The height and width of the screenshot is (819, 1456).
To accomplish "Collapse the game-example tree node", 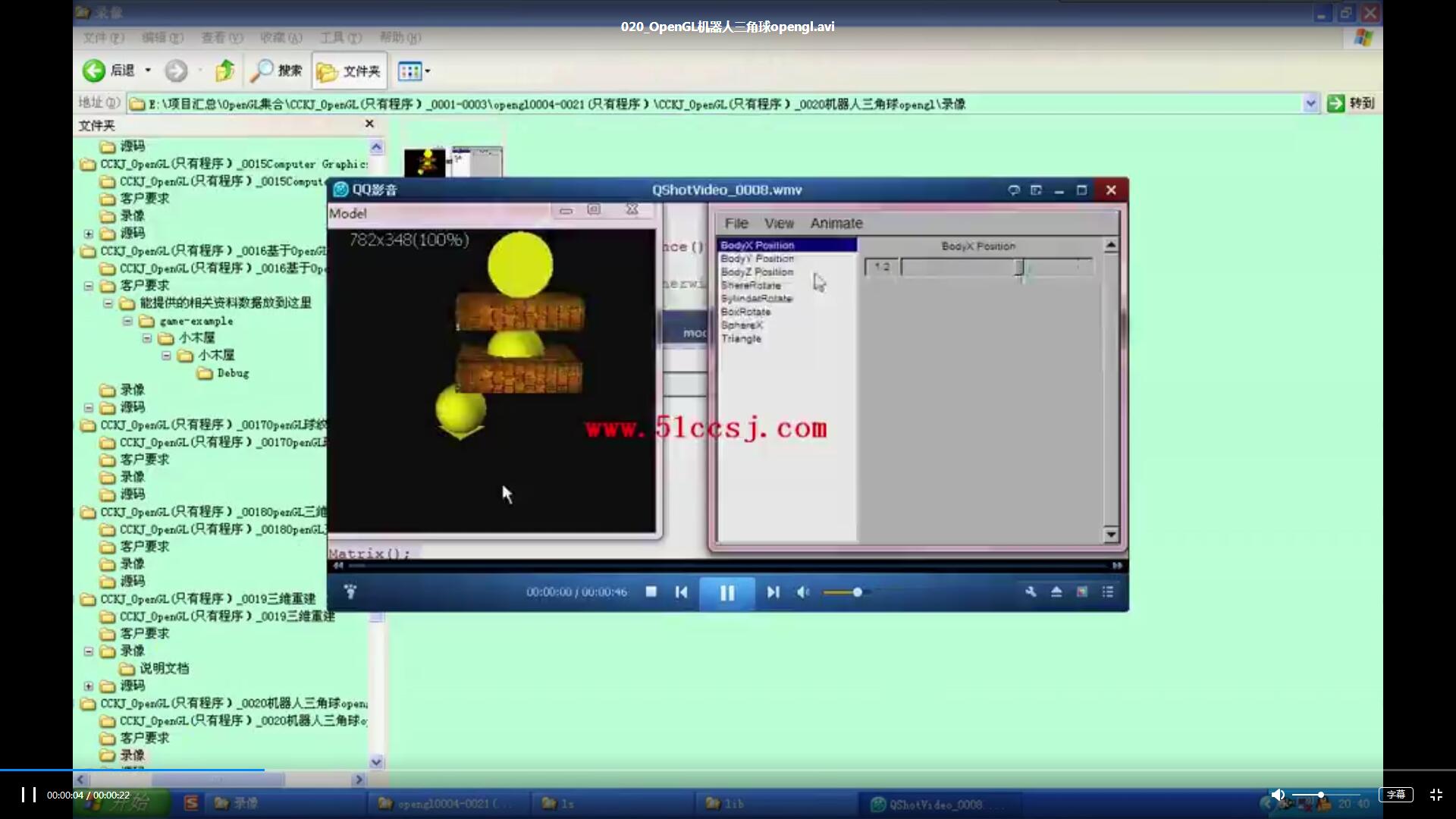I will point(127,321).
